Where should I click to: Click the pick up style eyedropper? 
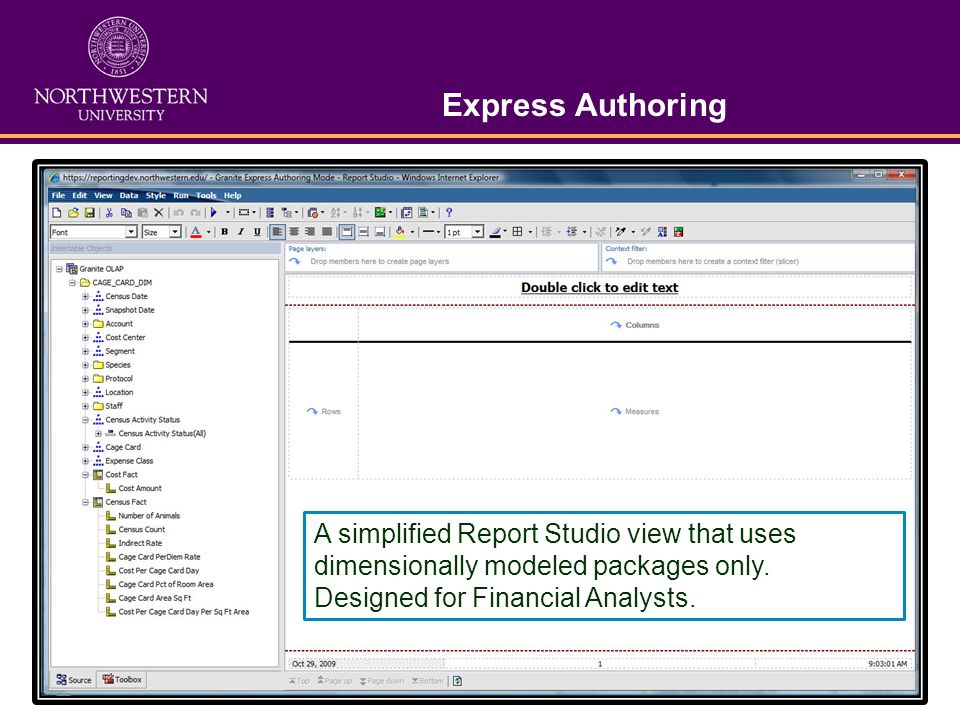point(621,231)
